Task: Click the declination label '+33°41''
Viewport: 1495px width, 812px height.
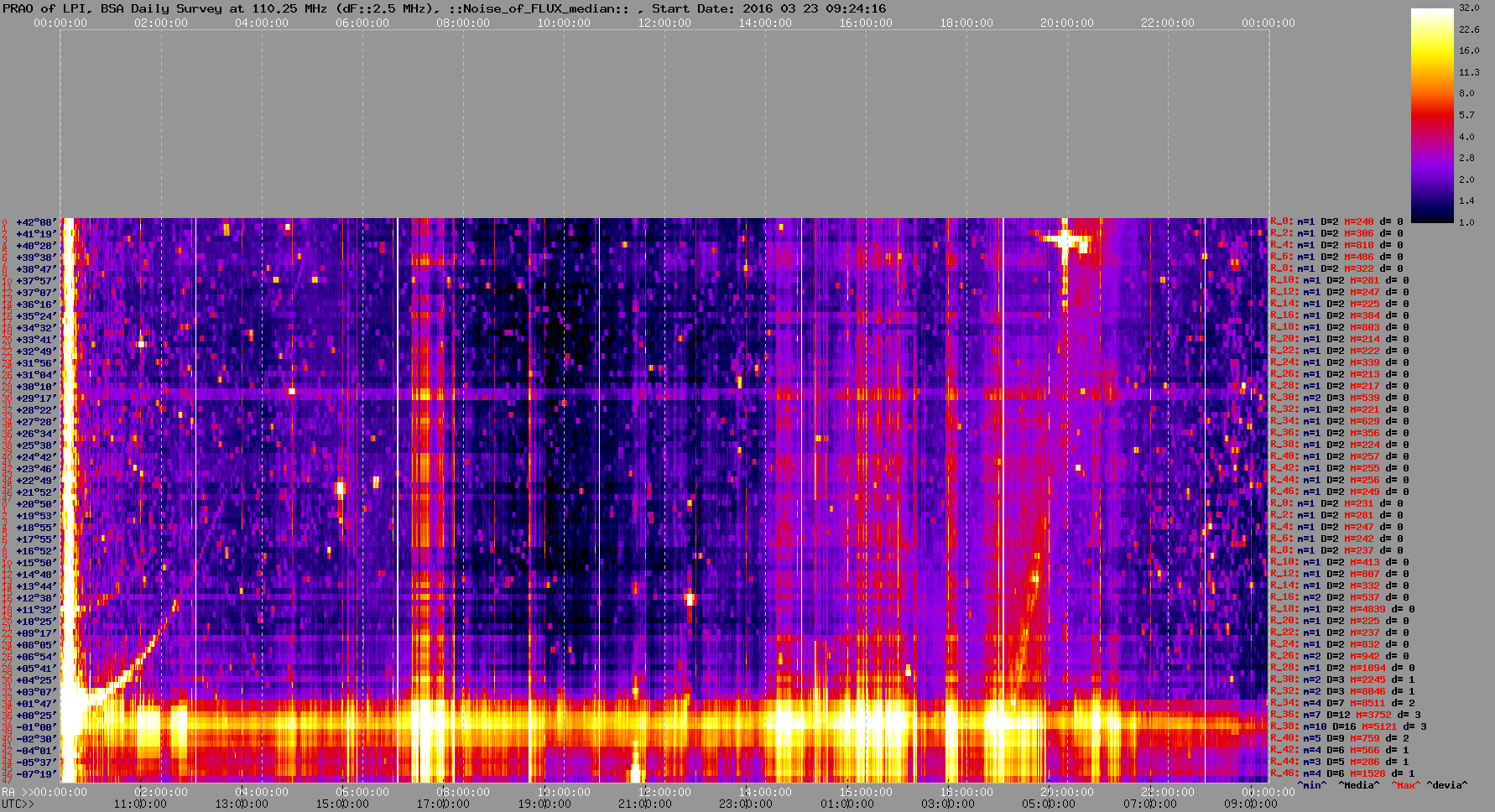Action: tap(36, 340)
